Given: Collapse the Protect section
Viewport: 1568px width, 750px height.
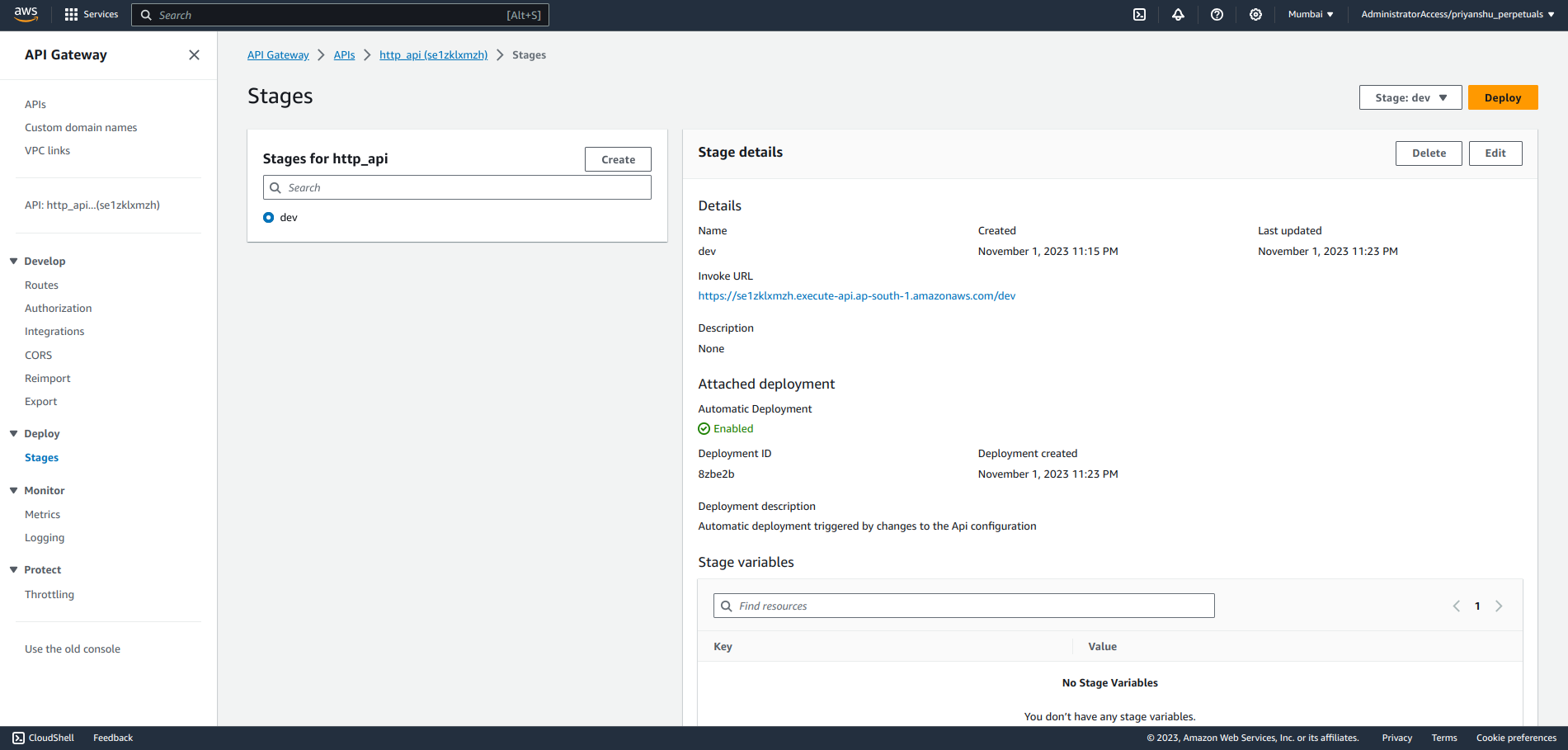Looking at the screenshot, I should click(13, 569).
